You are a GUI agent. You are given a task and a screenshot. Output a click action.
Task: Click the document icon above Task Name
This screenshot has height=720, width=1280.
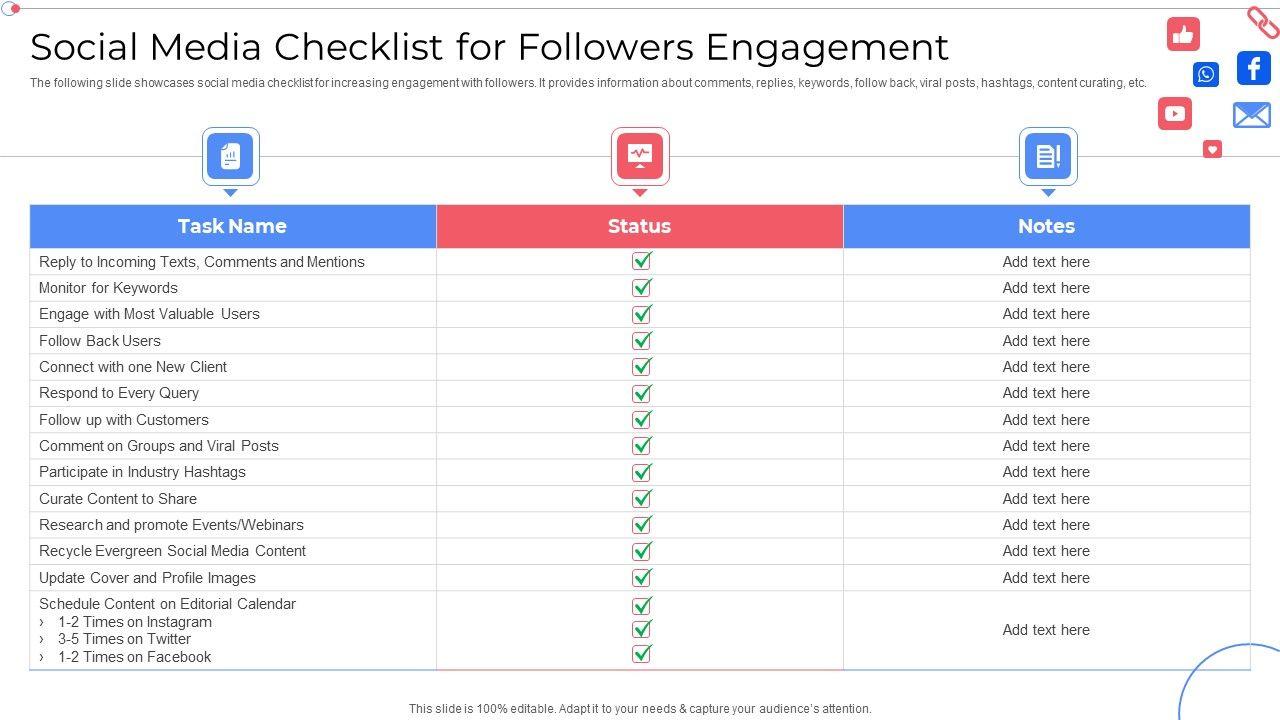231,156
